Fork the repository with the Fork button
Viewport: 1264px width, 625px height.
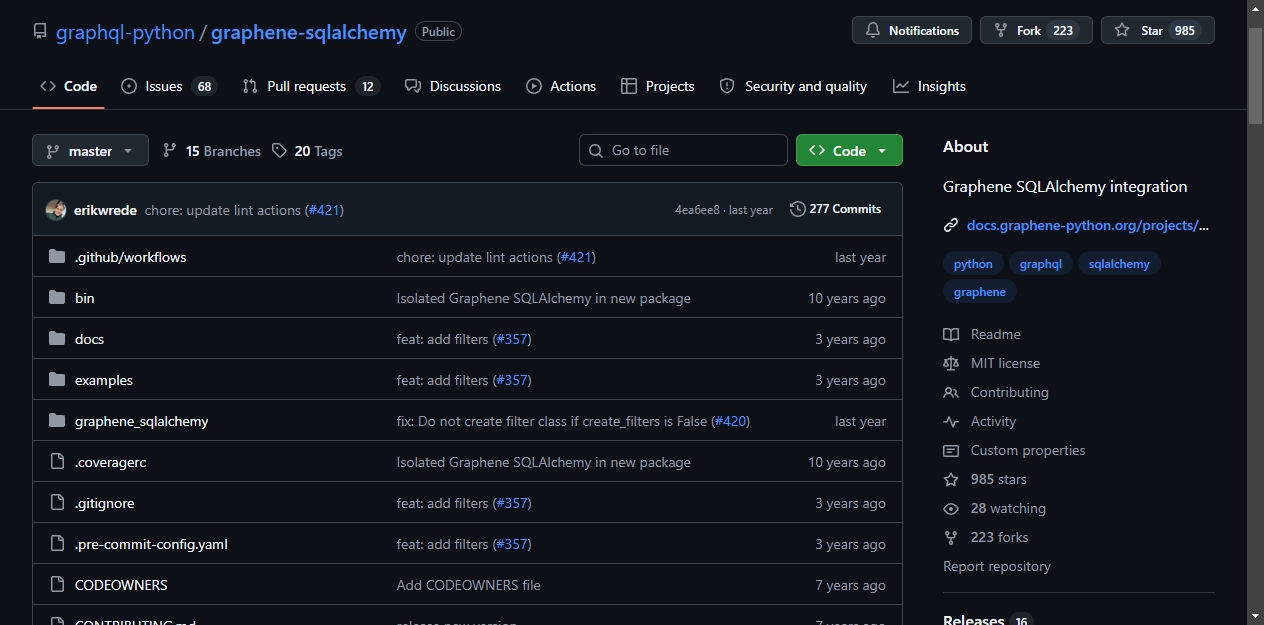click(1037, 31)
